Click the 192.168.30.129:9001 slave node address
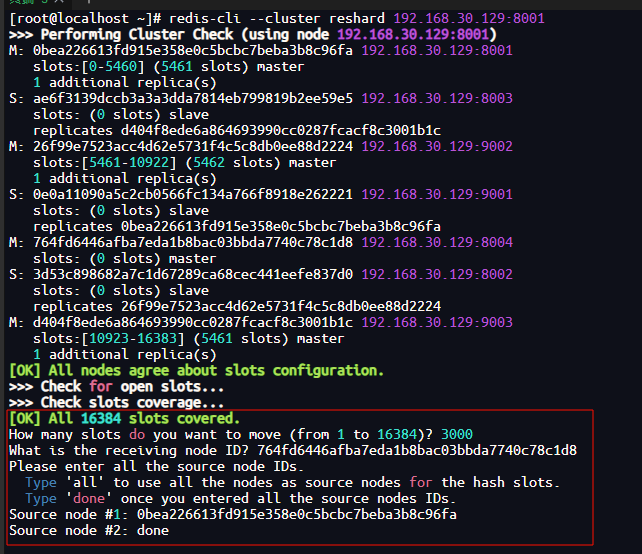Viewport: 642px width, 554px height. click(x=436, y=194)
